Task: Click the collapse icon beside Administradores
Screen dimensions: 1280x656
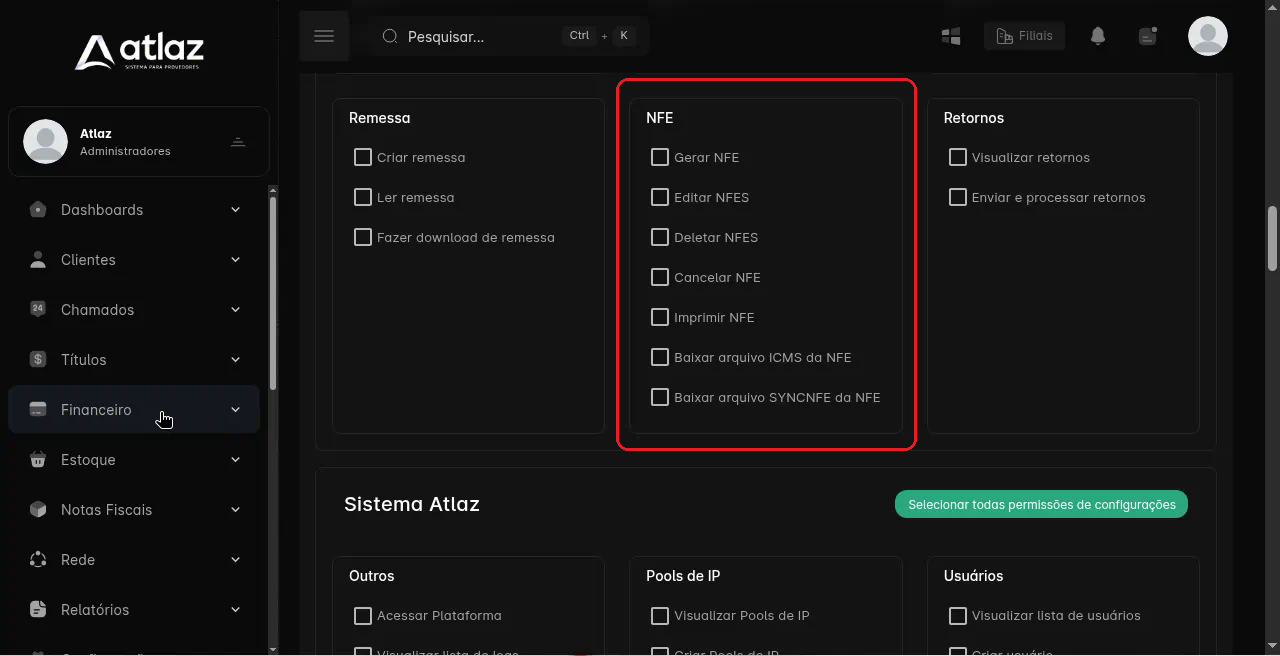Action: (x=238, y=142)
